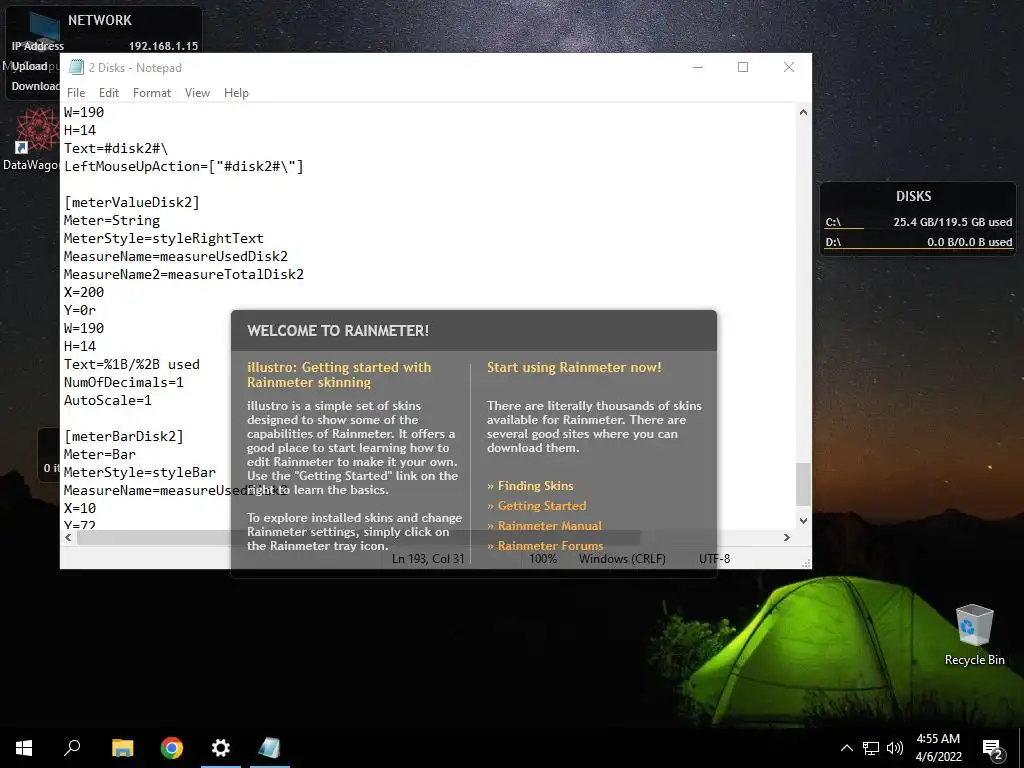Maximize the 2 Disks Notepad window
The image size is (1024, 768).
tap(743, 67)
